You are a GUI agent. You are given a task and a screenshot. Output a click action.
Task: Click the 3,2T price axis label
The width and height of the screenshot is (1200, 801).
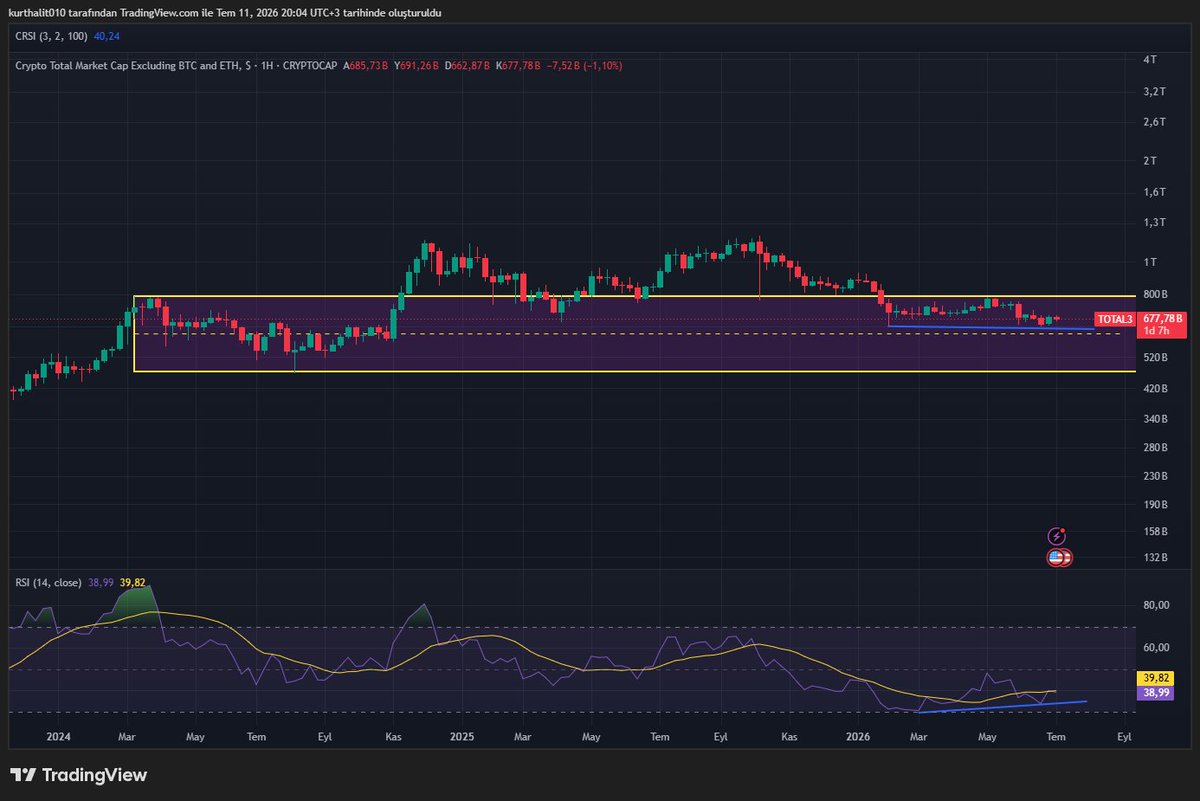[1155, 91]
